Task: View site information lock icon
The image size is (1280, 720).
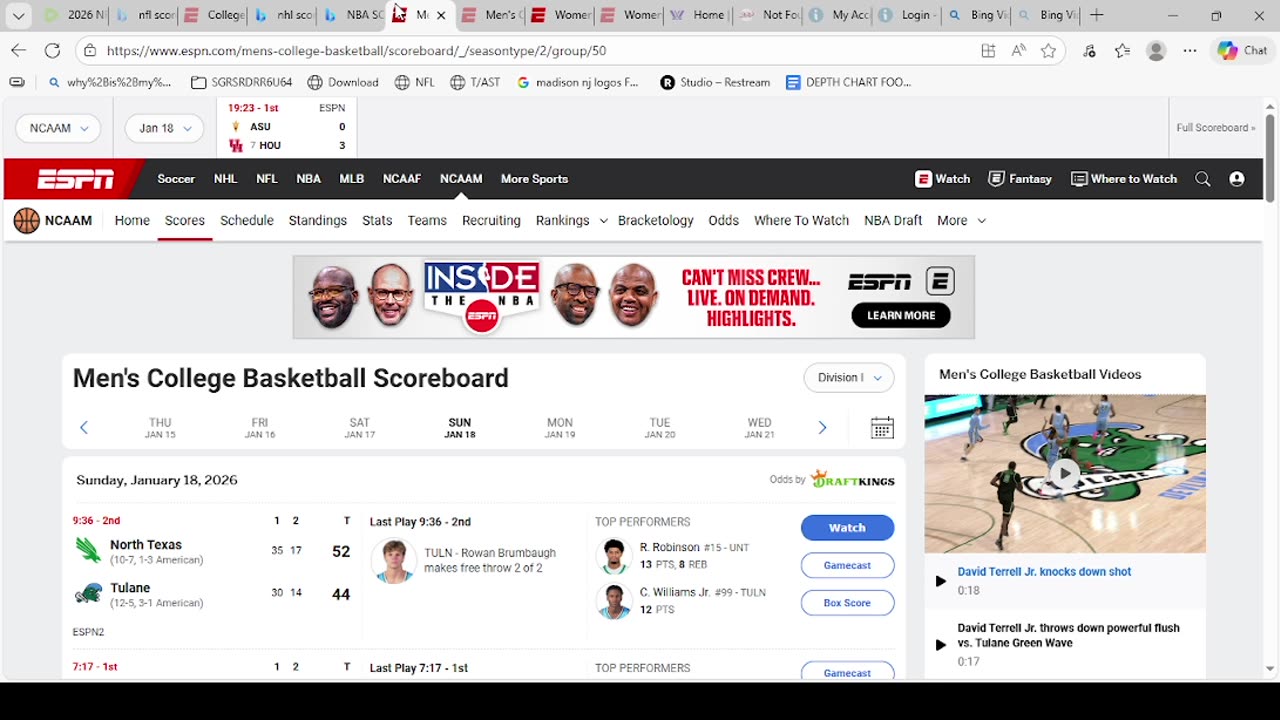Action: (90, 50)
